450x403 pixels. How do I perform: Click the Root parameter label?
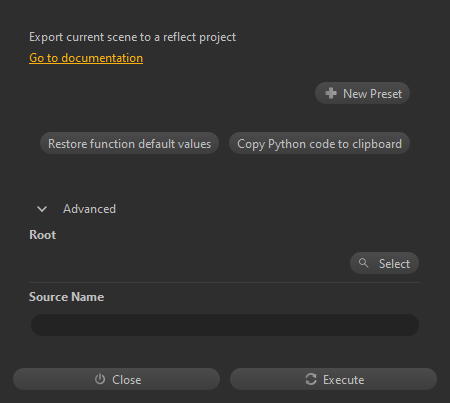[x=43, y=235]
